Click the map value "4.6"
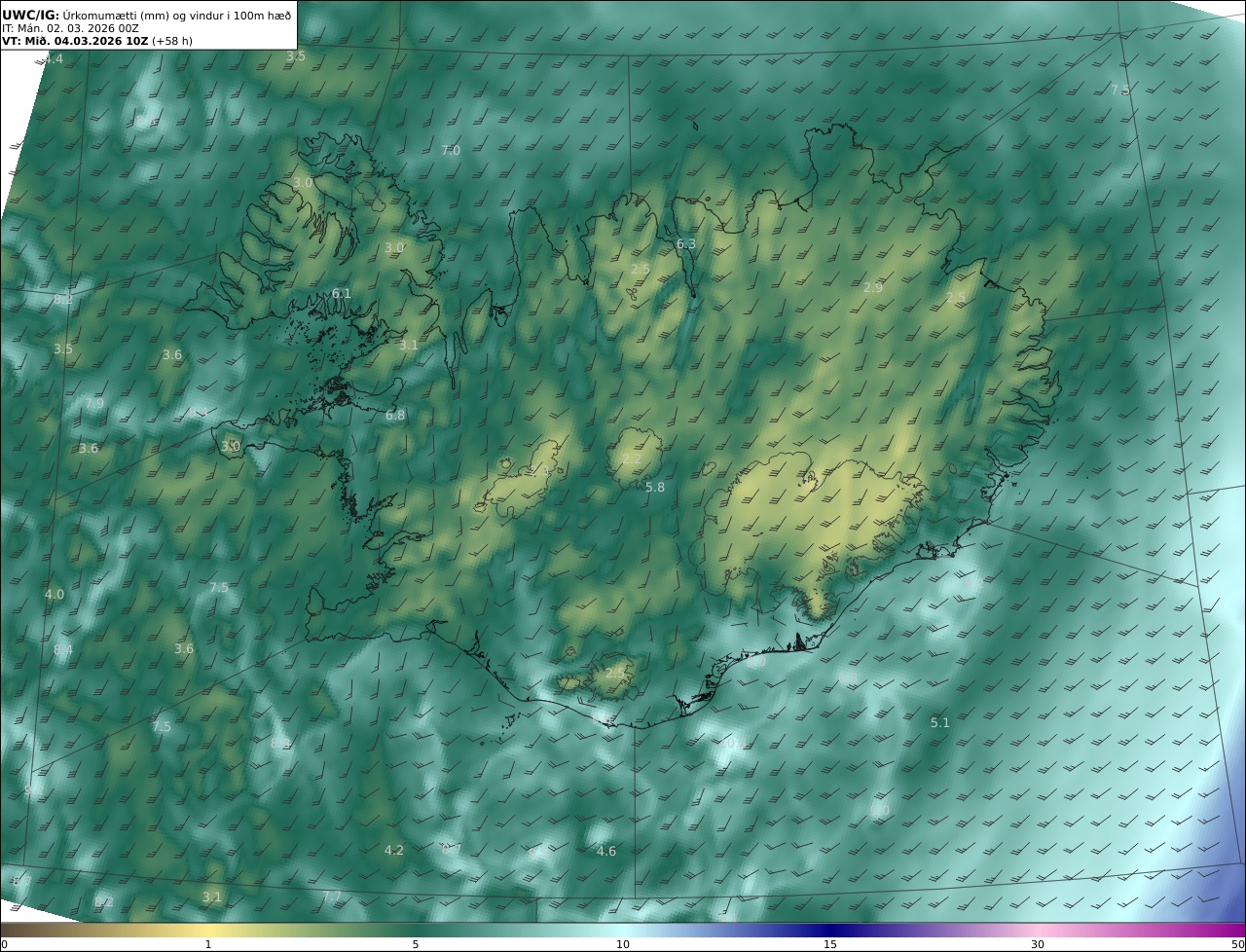The width and height of the screenshot is (1246, 952). click(605, 852)
